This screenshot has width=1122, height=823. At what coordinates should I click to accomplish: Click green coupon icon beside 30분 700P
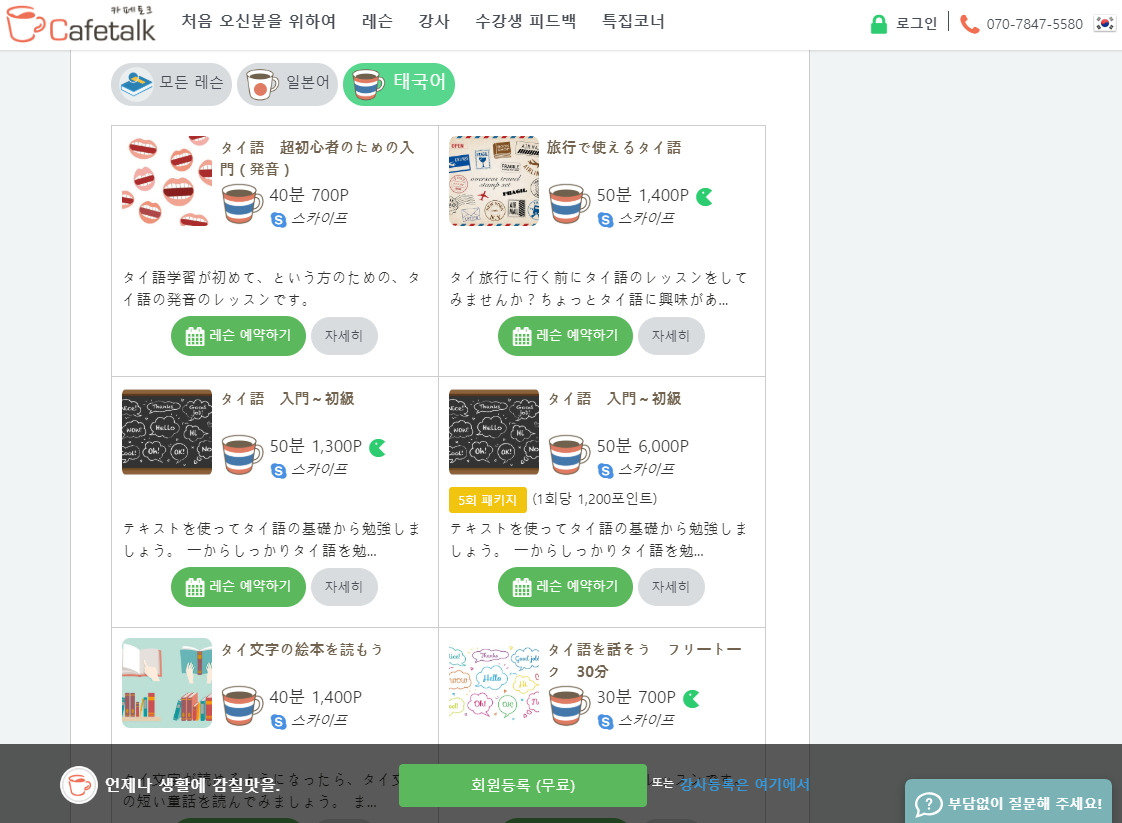click(691, 698)
